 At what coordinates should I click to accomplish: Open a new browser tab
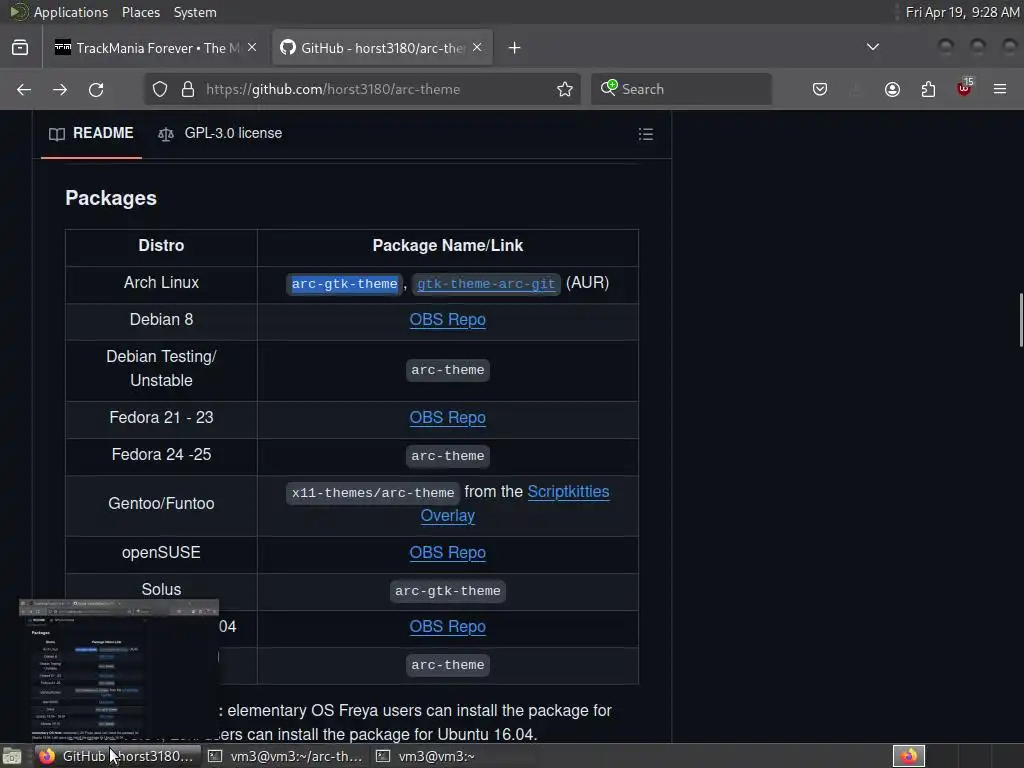(x=515, y=48)
